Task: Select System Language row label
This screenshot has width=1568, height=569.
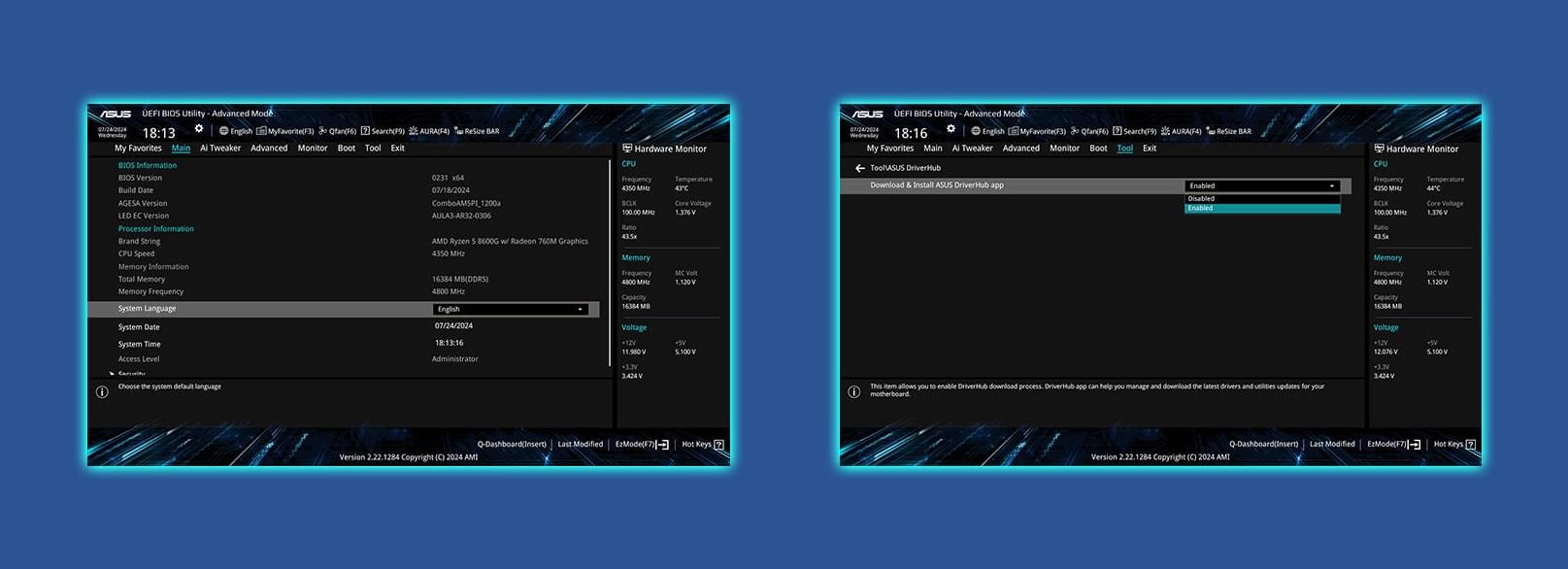Action: coord(147,309)
